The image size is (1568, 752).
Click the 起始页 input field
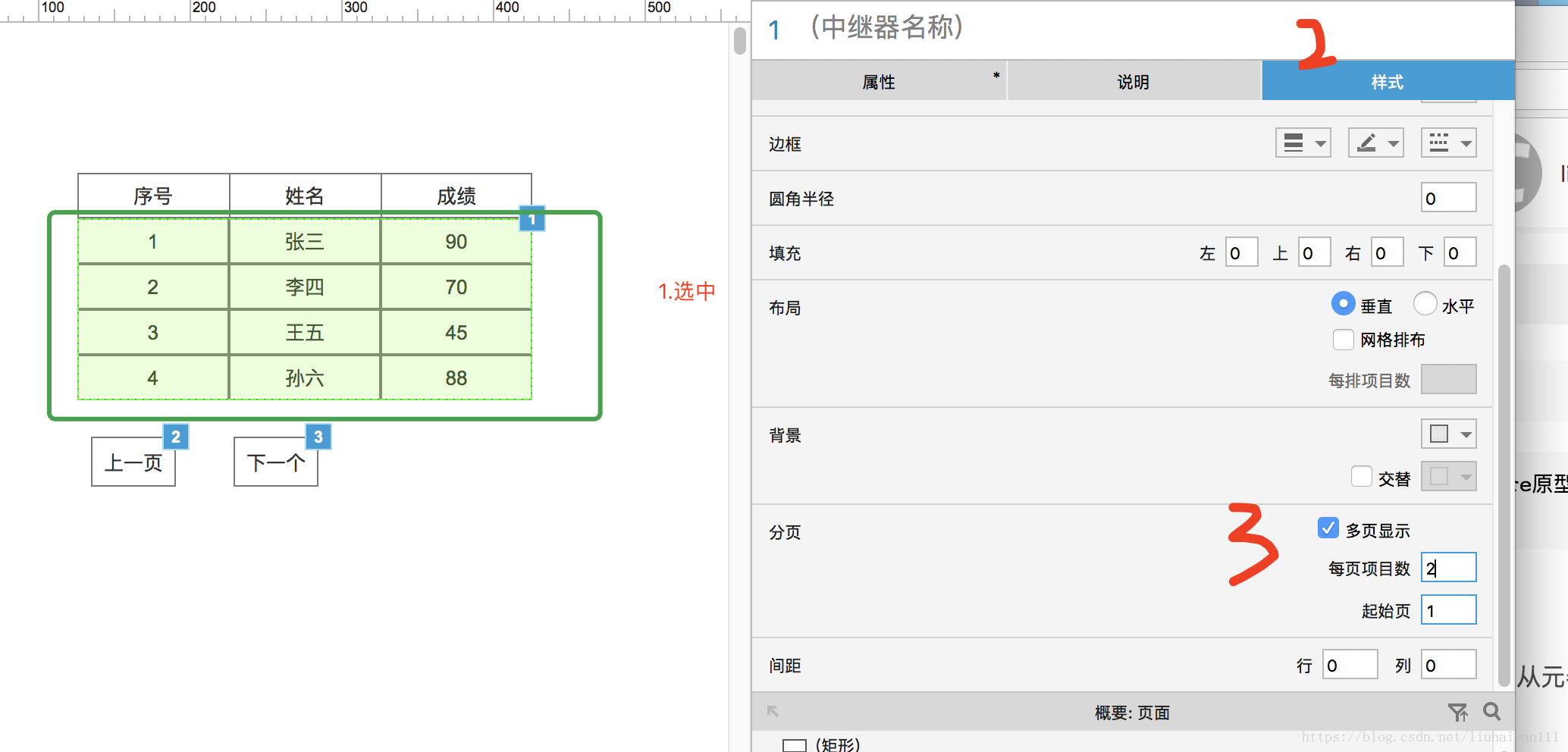pyautogui.click(x=1449, y=609)
